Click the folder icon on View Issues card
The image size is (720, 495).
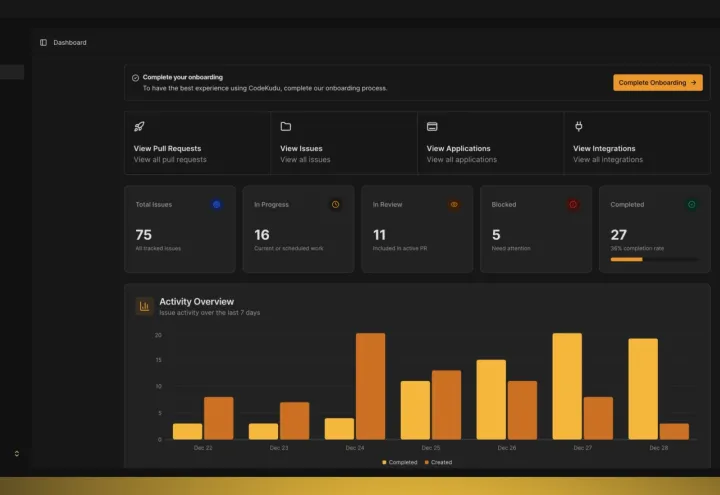point(286,127)
